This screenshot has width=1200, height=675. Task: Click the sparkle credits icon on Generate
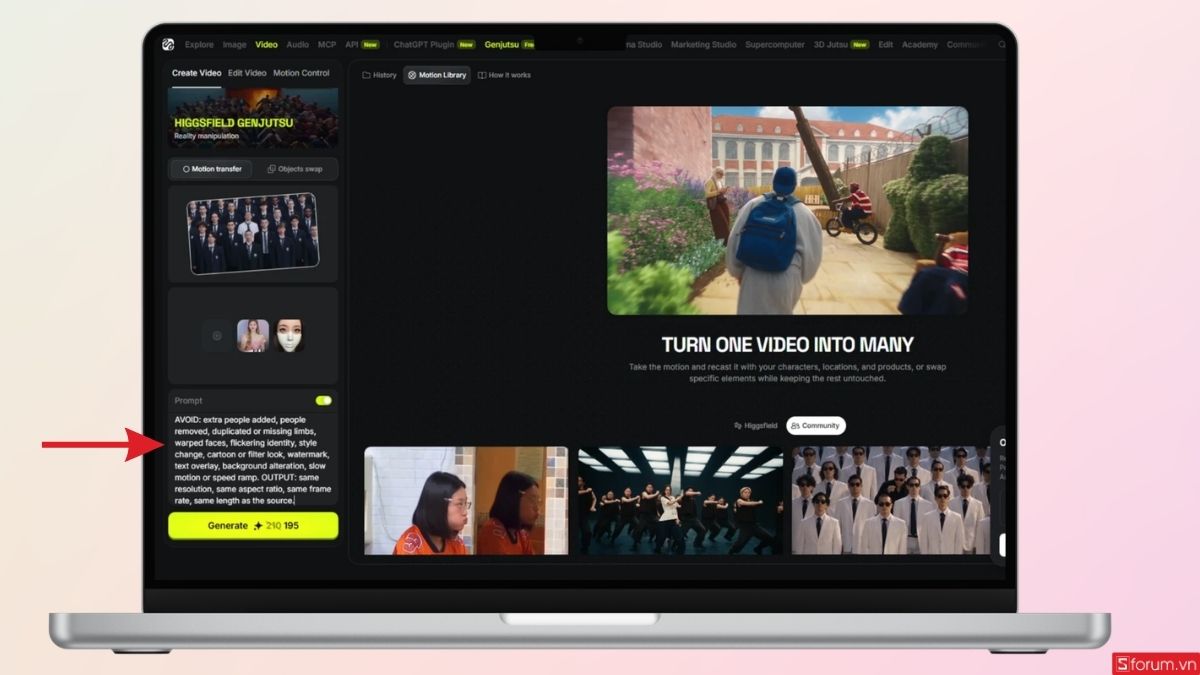pos(258,526)
